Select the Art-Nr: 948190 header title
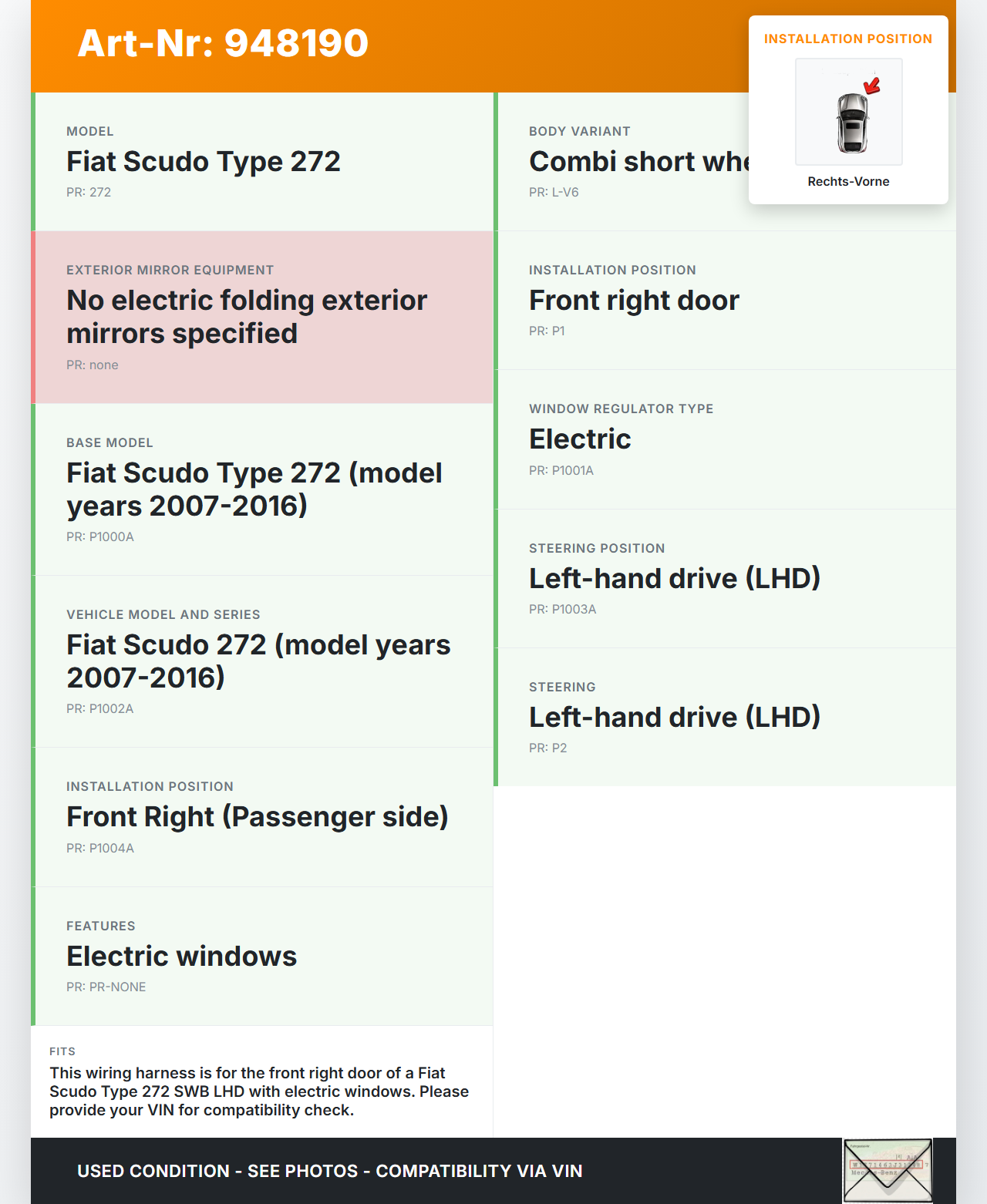This screenshot has height=1204, width=987. [x=223, y=43]
